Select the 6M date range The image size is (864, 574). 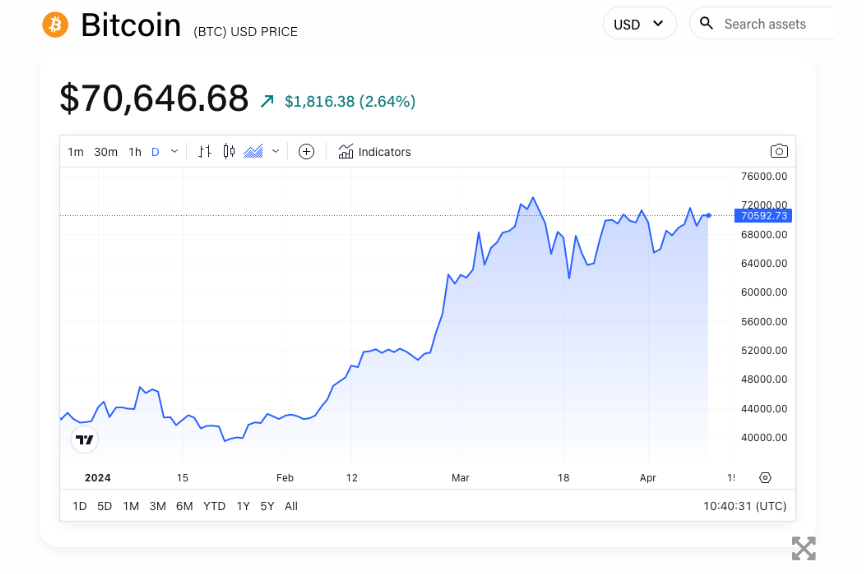[x=184, y=506]
